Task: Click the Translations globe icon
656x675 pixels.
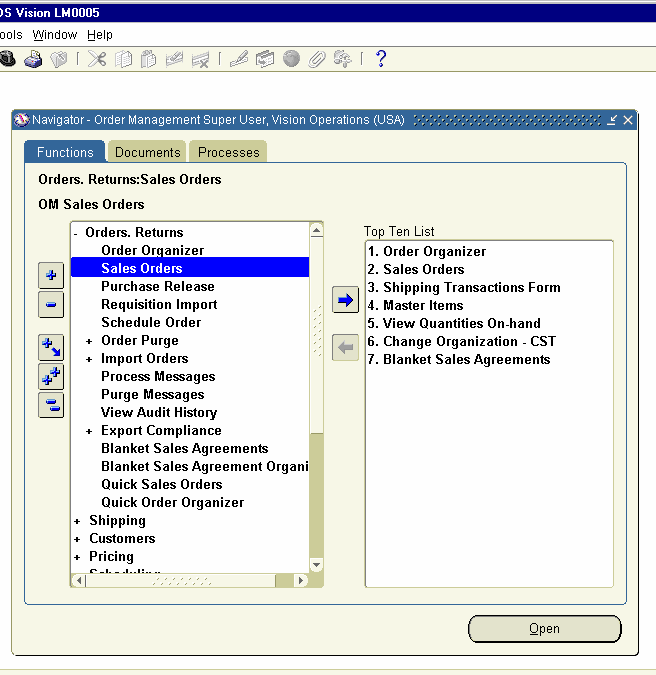Action: tap(291, 59)
